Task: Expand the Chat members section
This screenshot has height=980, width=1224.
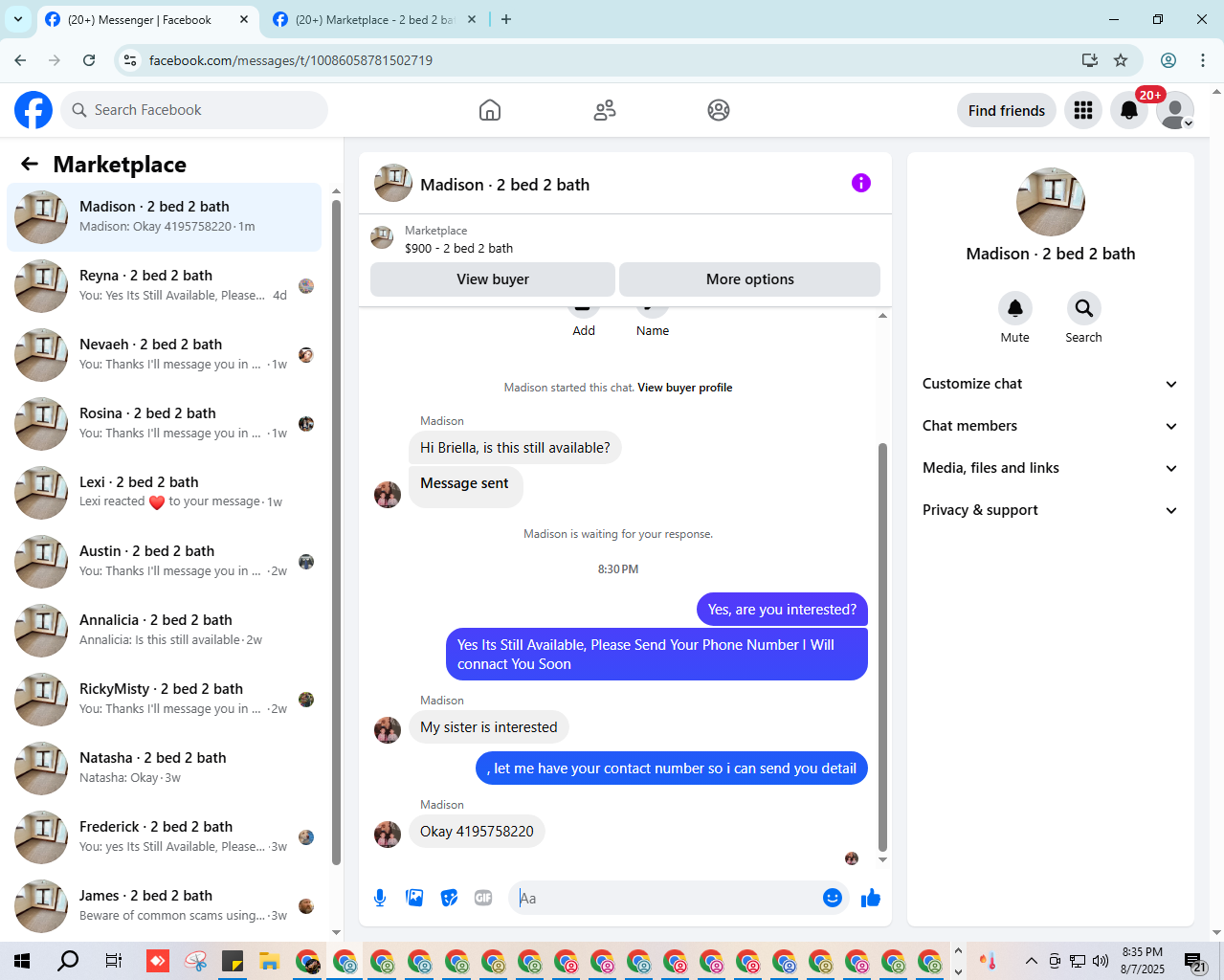Action: [x=1051, y=426]
